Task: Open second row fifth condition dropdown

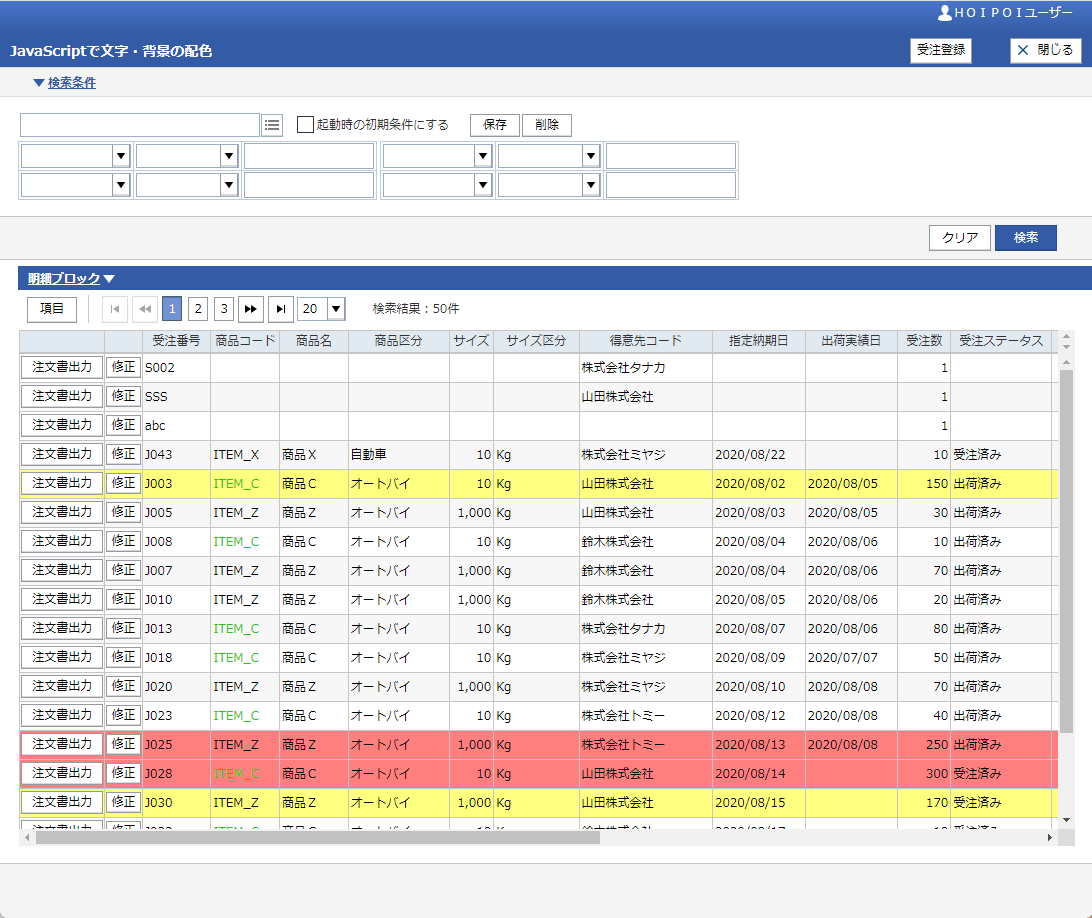Action: (591, 185)
